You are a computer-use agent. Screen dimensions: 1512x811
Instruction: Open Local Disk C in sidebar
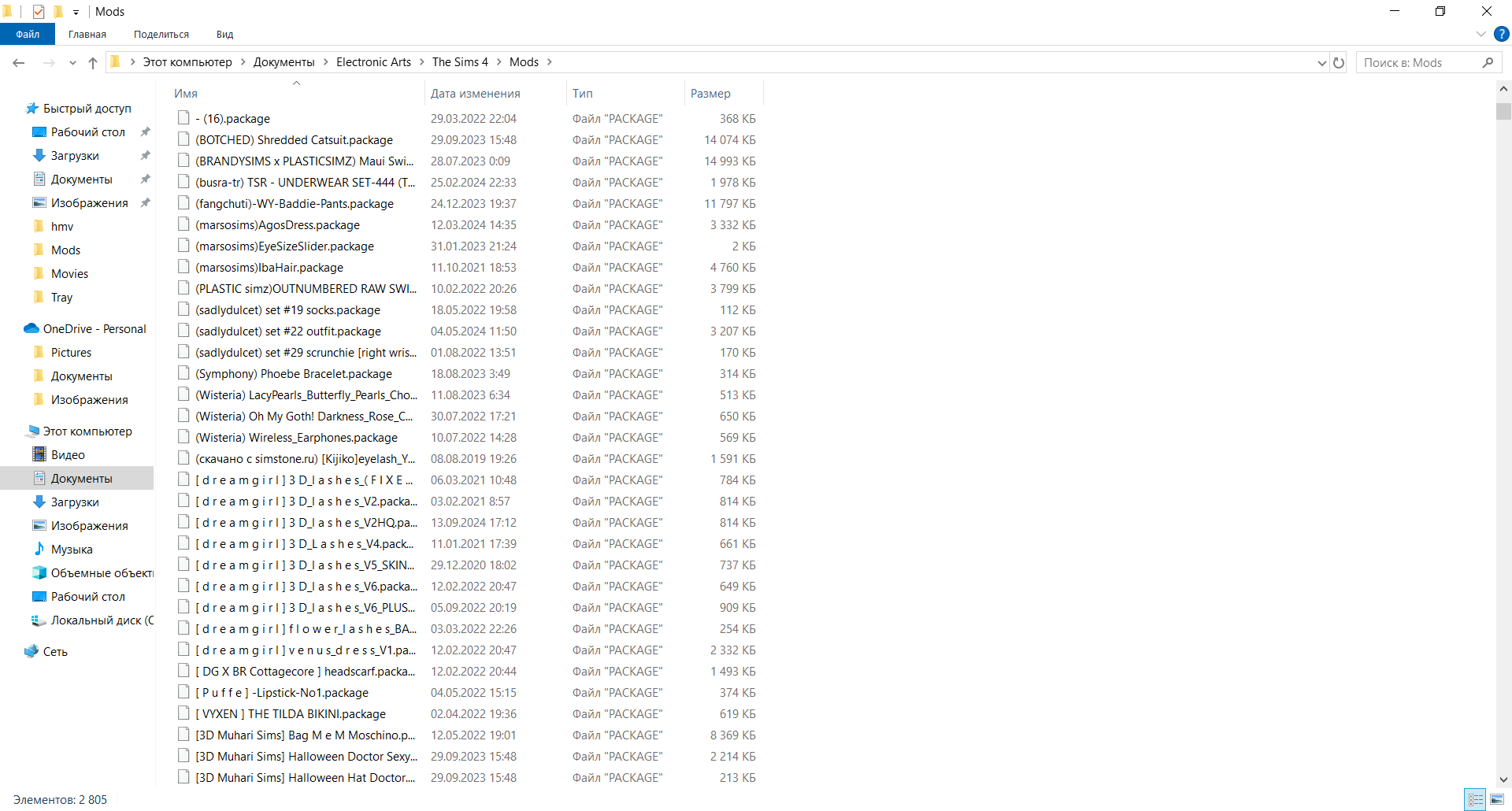[x=93, y=620]
